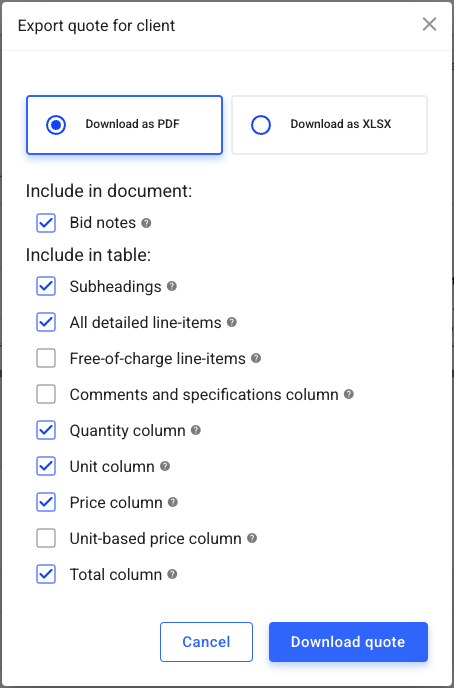Enable Free-of-charge line-items checkbox

(x=46, y=358)
